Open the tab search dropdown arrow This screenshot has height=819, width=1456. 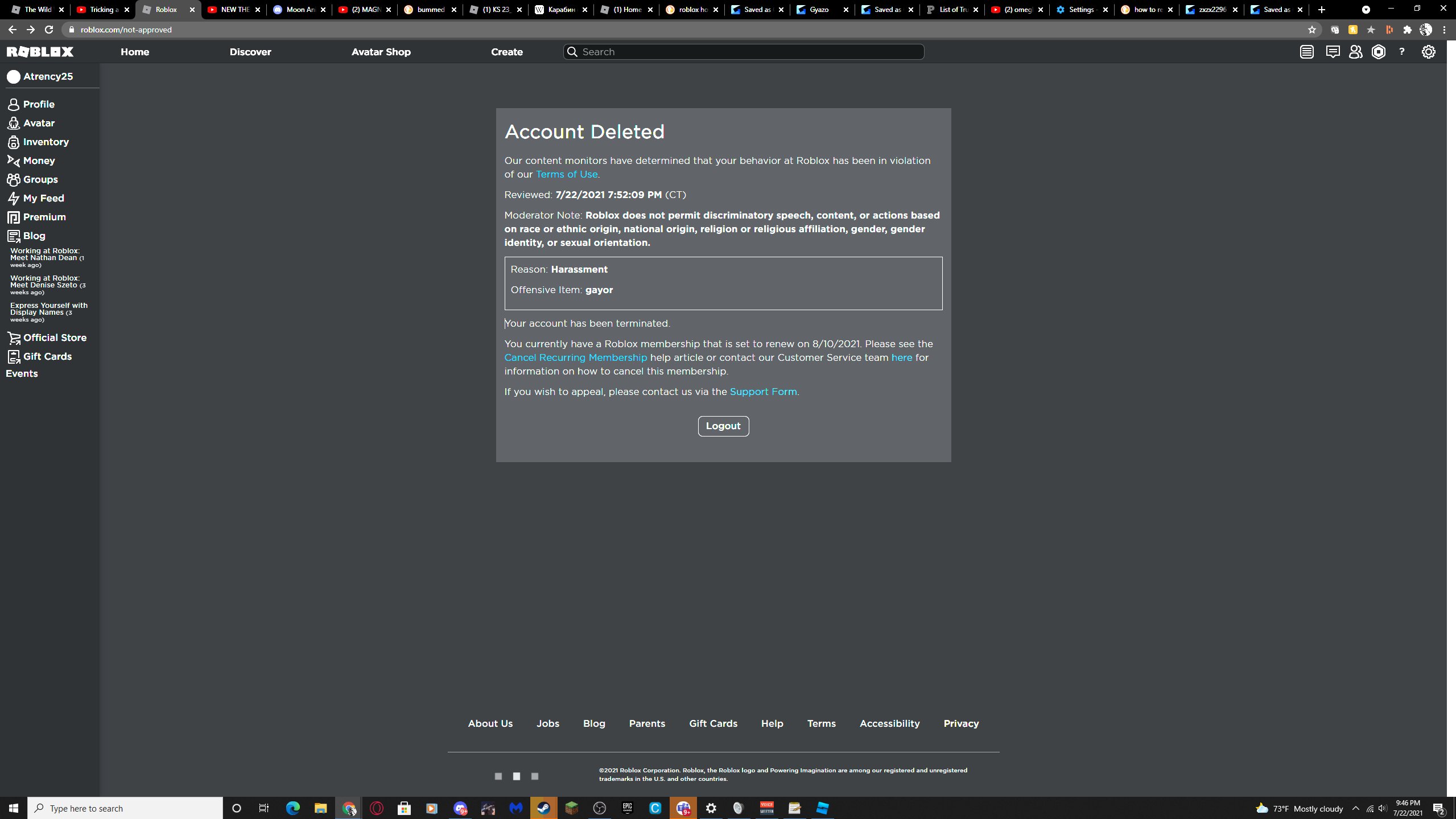(1366, 10)
